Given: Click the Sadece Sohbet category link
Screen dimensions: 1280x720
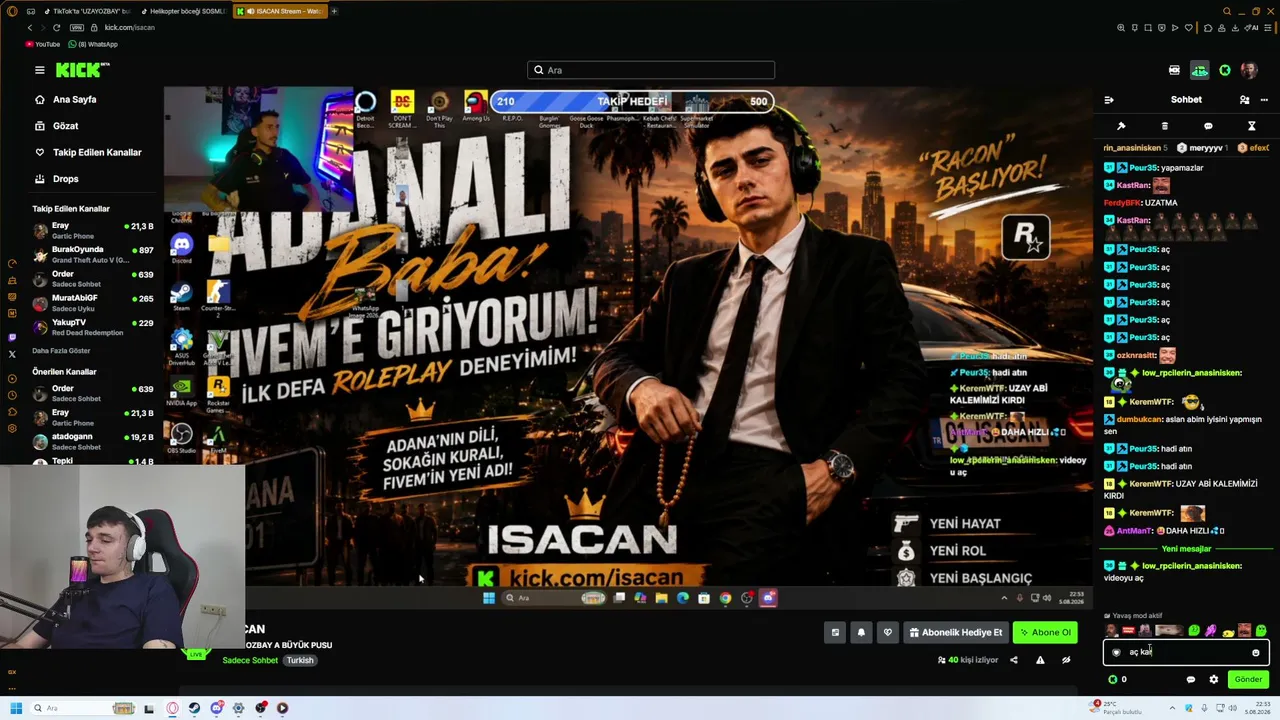Looking at the screenshot, I should click(250, 661).
